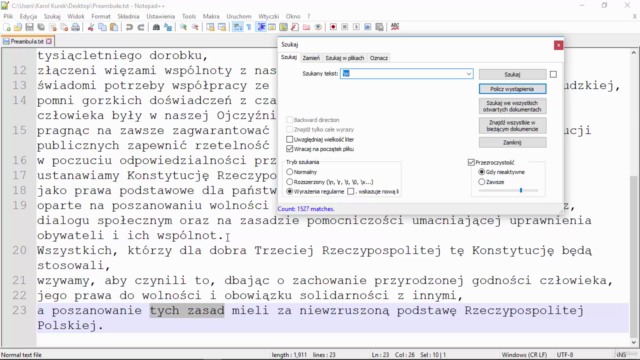
Task: Toggle the Word Wrap toolbar icon
Action: pyautogui.click(x=237, y=27)
